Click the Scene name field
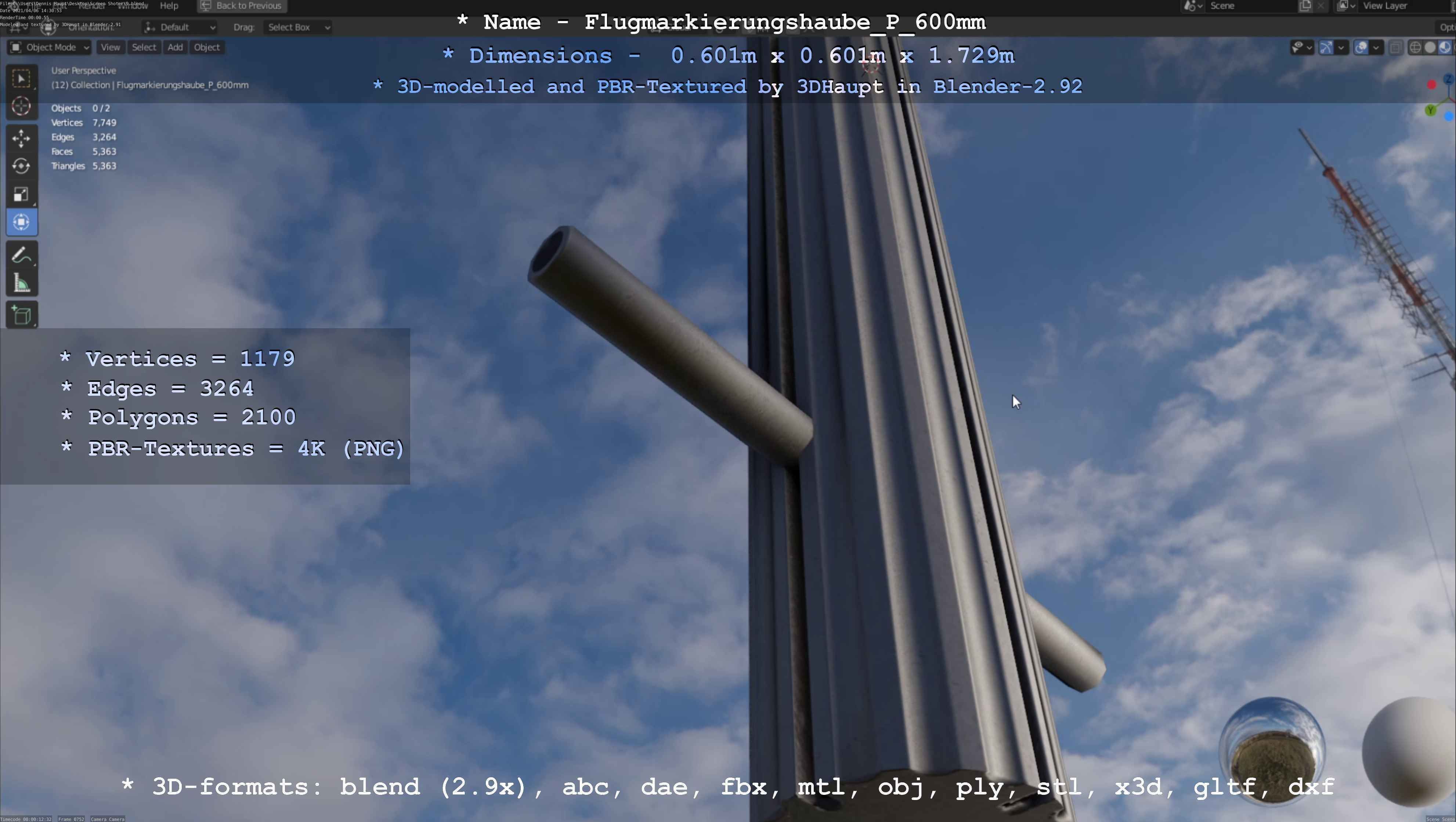 (x=1251, y=6)
